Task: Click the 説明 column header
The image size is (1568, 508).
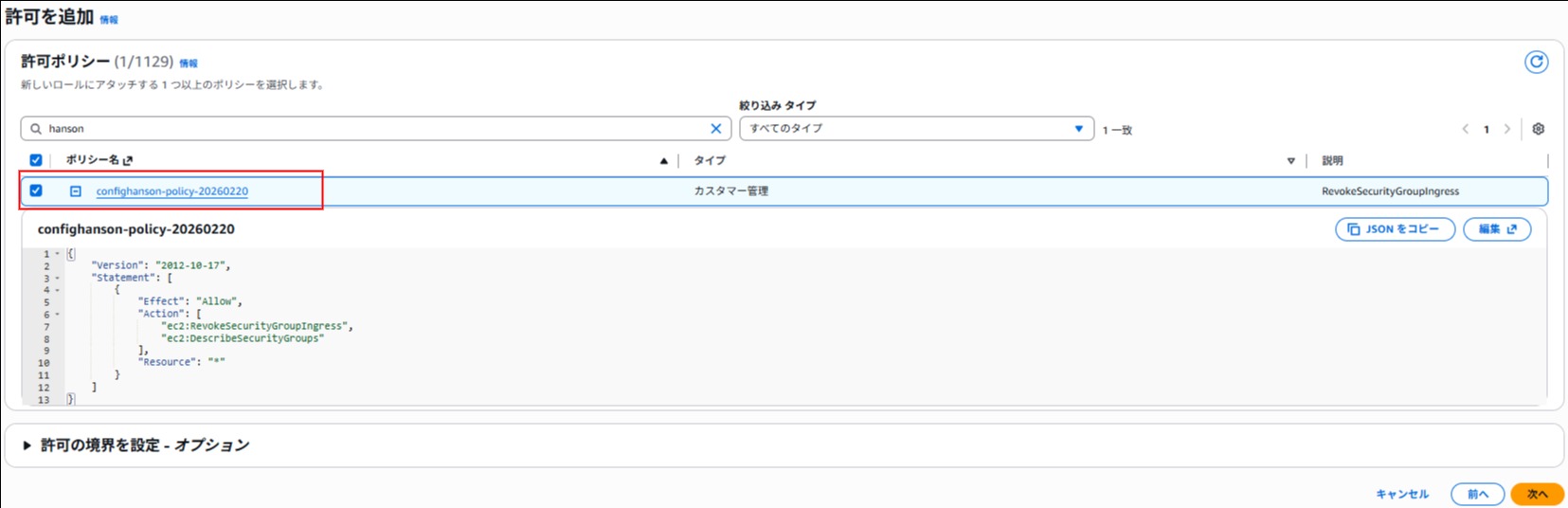Action: 1332,161
